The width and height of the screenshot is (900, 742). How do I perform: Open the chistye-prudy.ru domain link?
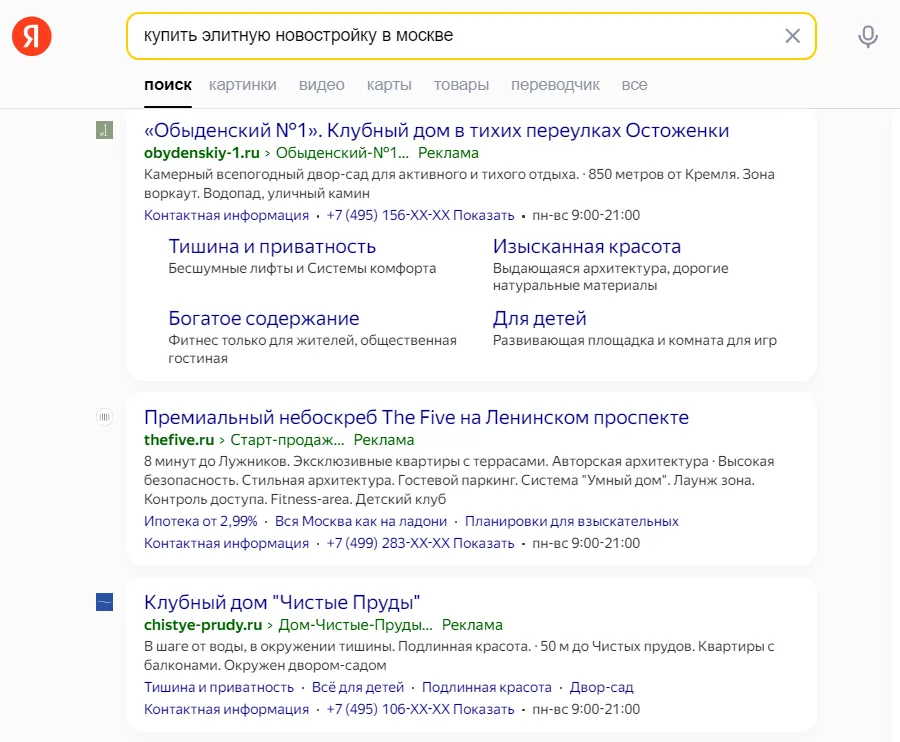tap(203, 625)
